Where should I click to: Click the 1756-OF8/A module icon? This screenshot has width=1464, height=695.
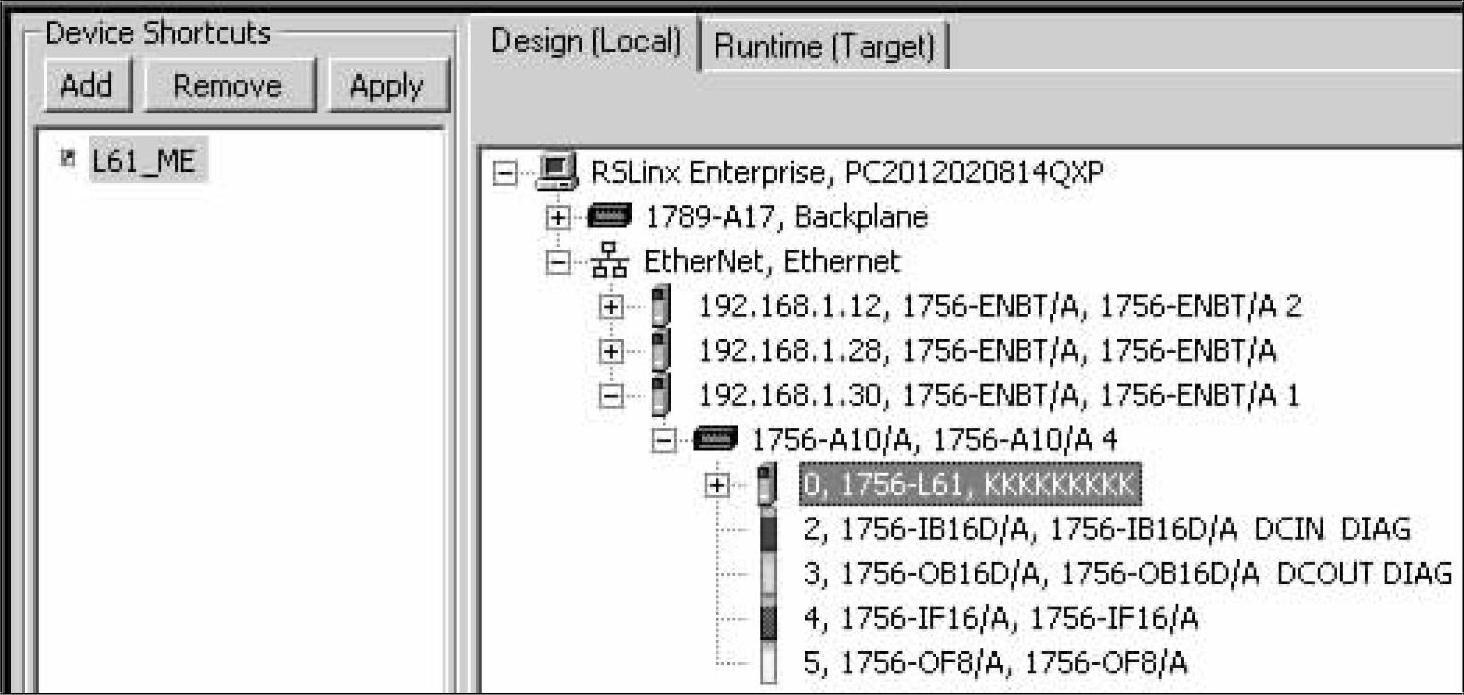(x=767, y=662)
